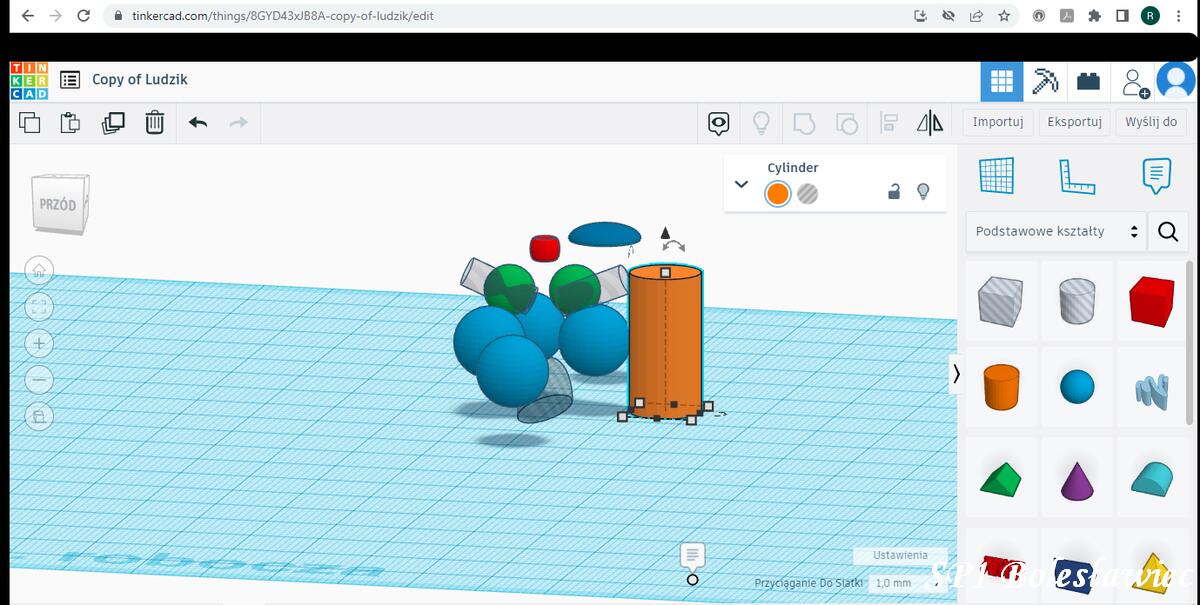Open the Tinkercad user profile avatar
The width and height of the screenshot is (1200, 605).
(1175, 81)
